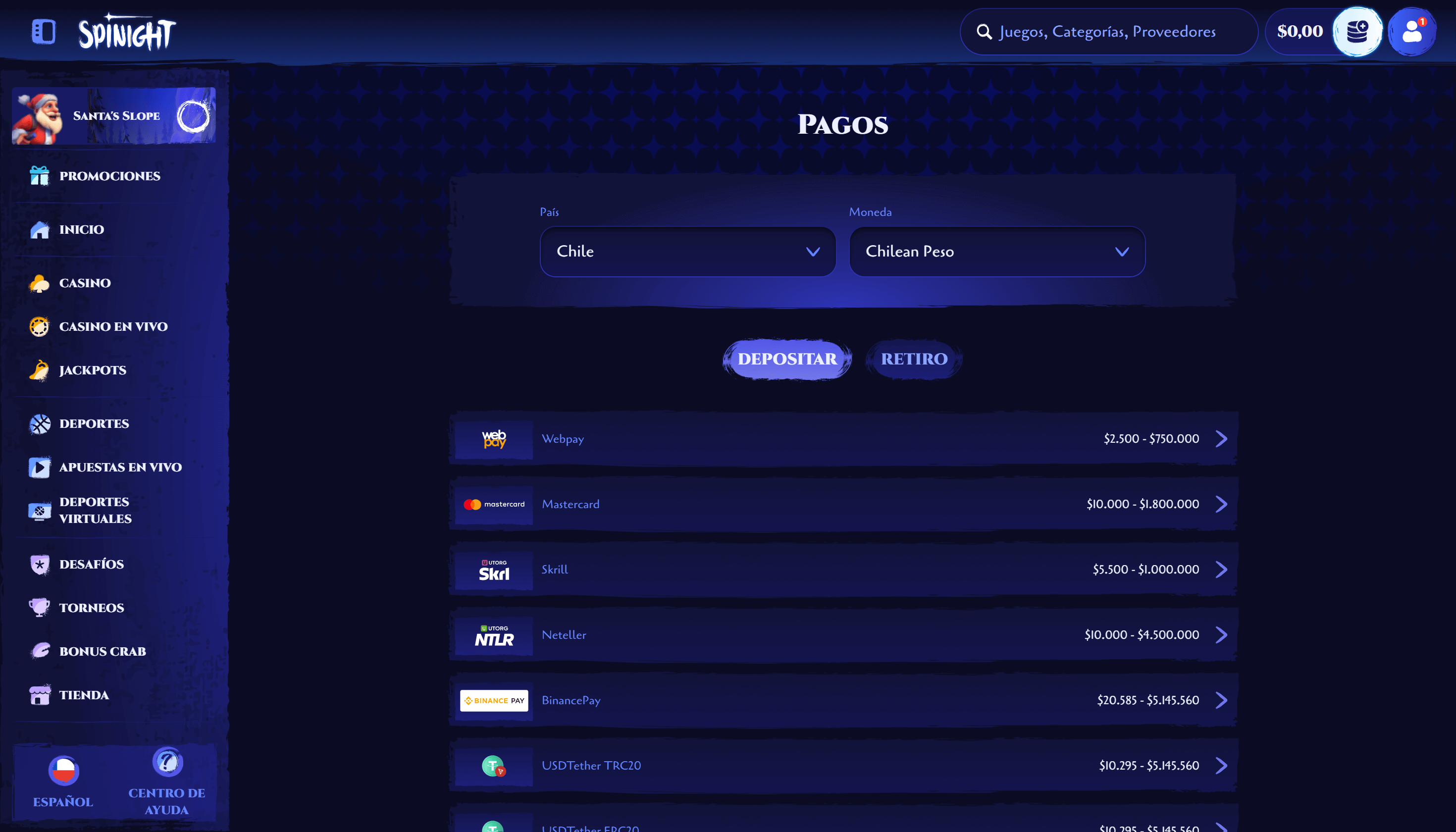Click the BinancePay payment option

coord(843,699)
